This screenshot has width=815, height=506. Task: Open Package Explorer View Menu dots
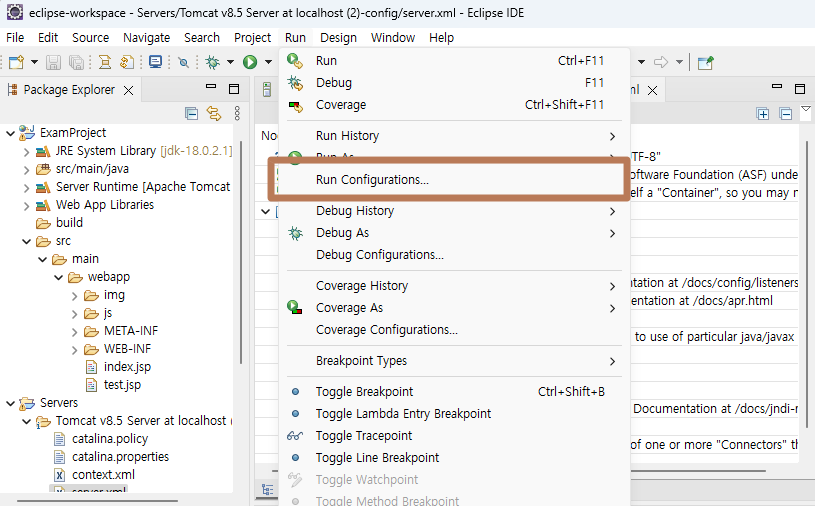[237, 113]
